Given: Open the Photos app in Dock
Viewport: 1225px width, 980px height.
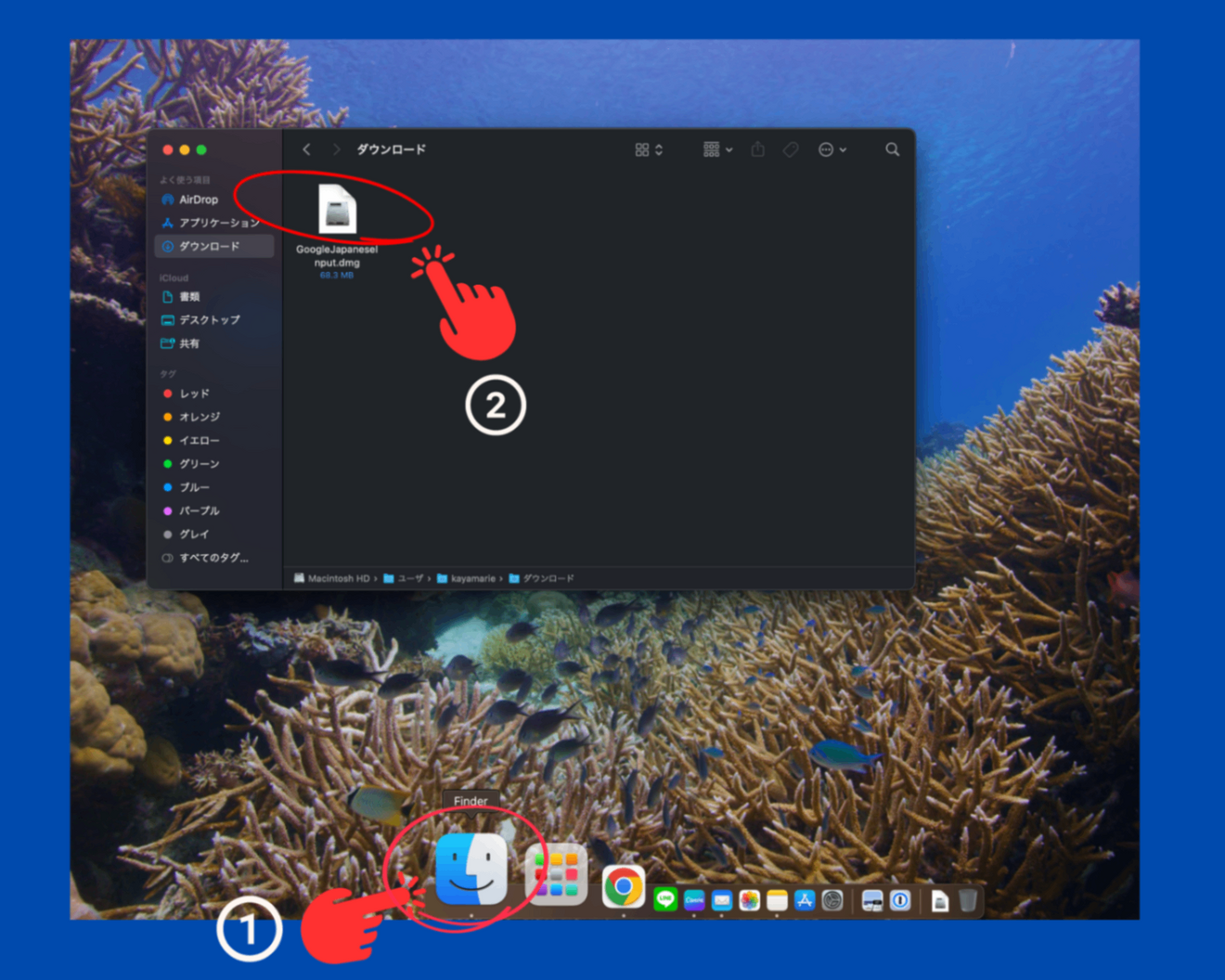Looking at the screenshot, I should pos(749,899).
